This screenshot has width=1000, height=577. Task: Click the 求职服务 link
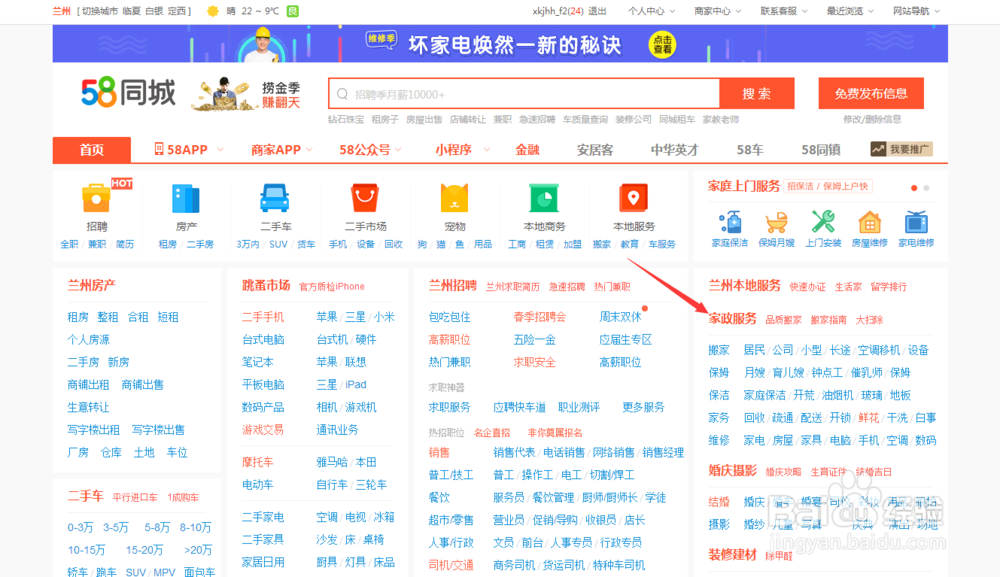[x=450, y=407]
